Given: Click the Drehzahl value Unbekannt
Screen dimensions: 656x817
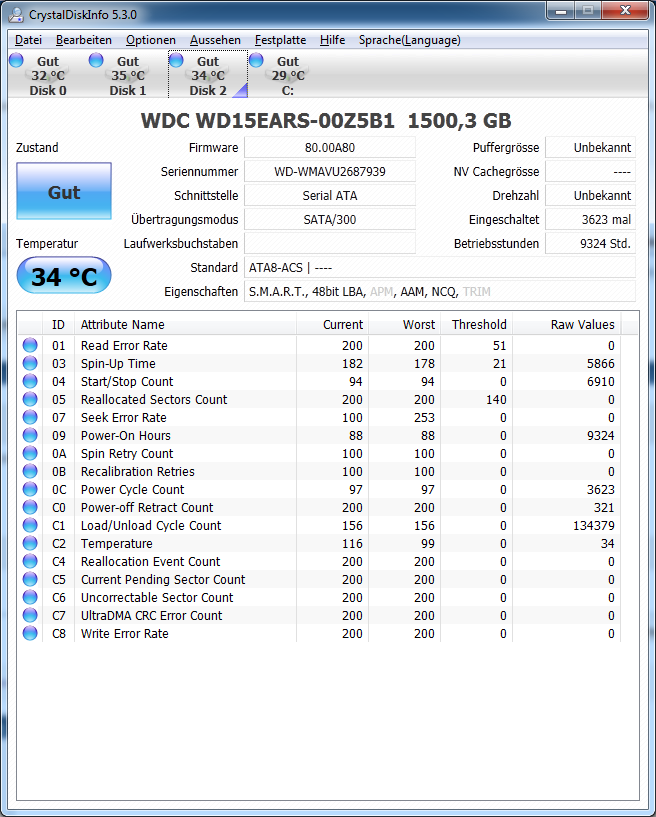Looking at the screenshot, I should [590, 195].
